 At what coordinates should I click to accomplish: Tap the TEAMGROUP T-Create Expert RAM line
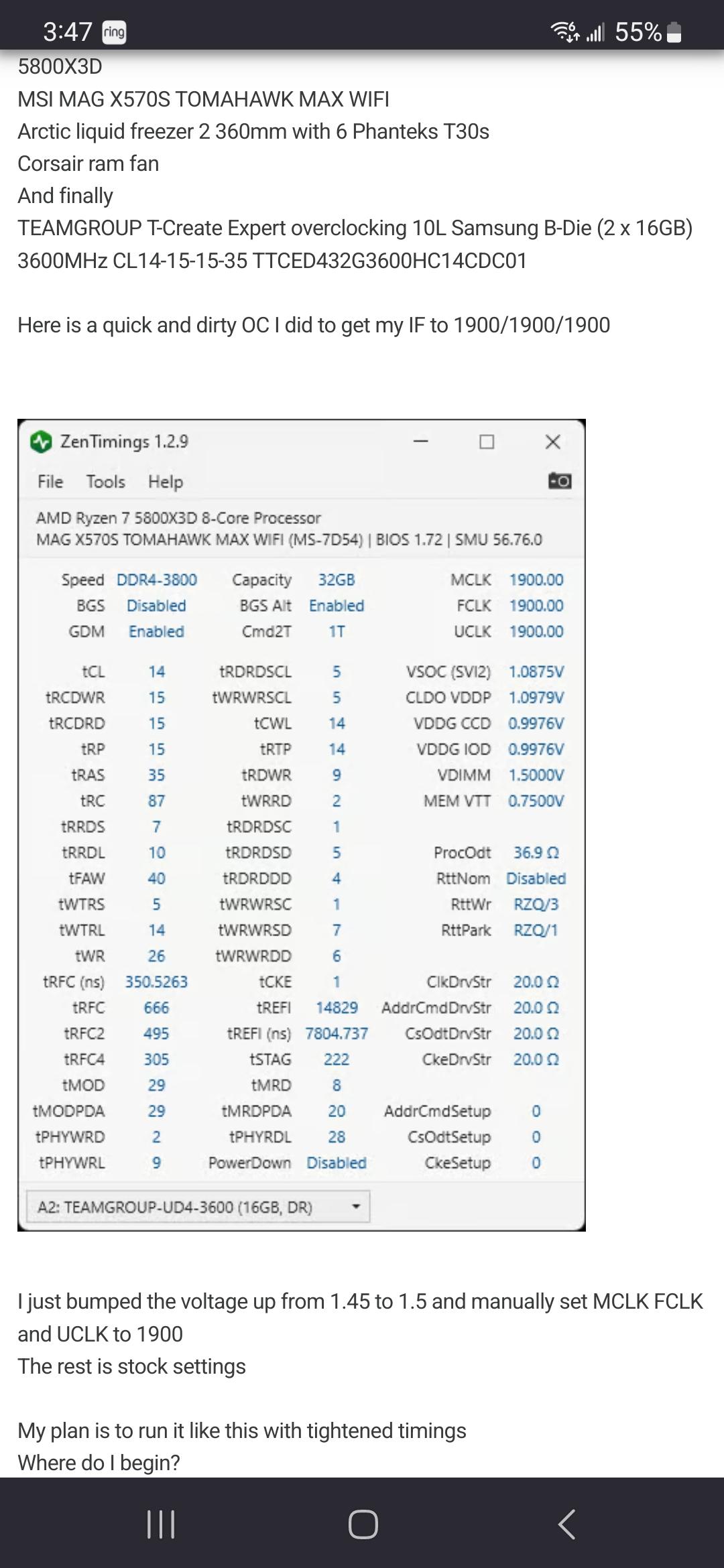click(x=355, y=244)
